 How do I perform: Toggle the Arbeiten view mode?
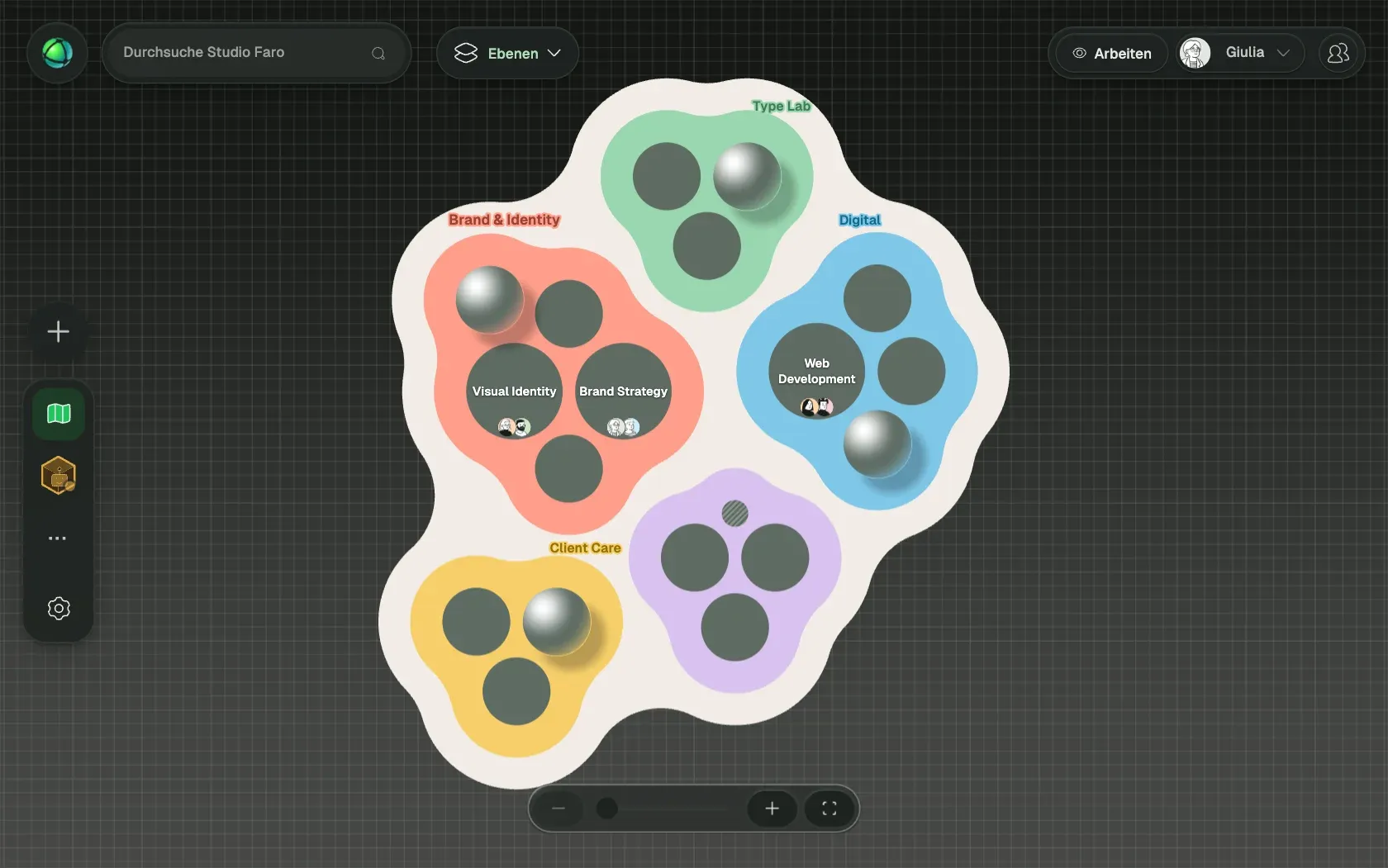tap(1112, 53)
